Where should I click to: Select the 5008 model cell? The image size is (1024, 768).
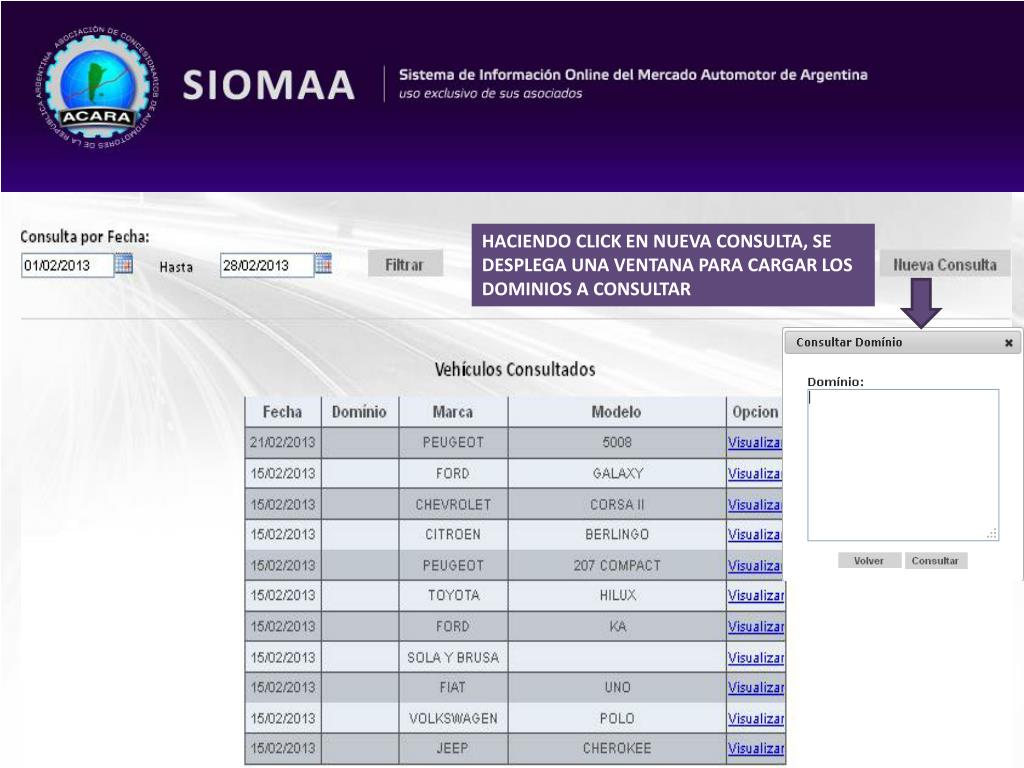click(616, 443)
